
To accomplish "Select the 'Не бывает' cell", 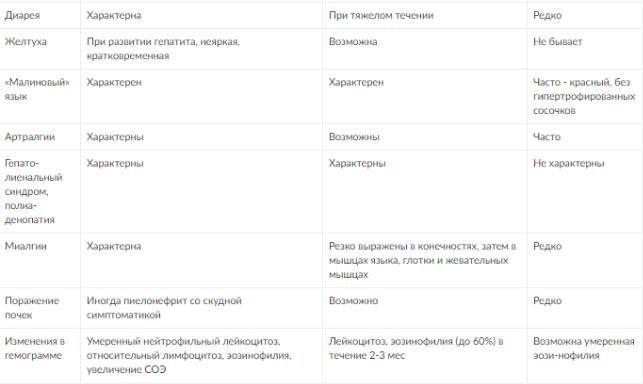I will click(558, 42).
